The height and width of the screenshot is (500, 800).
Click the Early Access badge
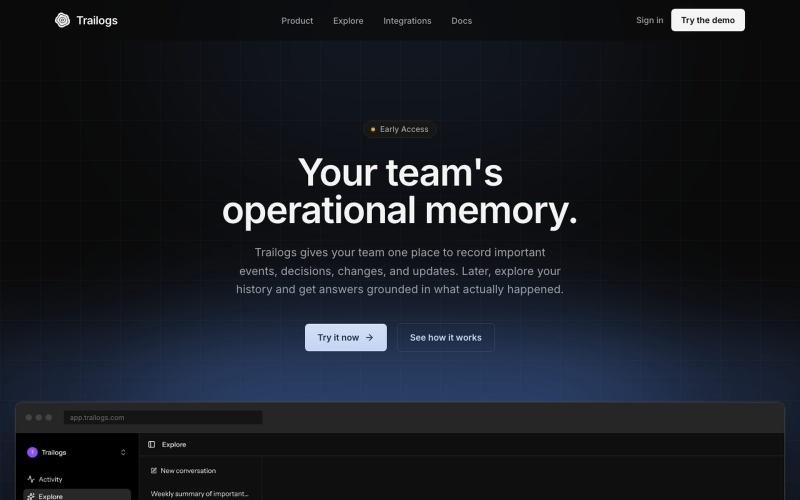coord(400,129)
